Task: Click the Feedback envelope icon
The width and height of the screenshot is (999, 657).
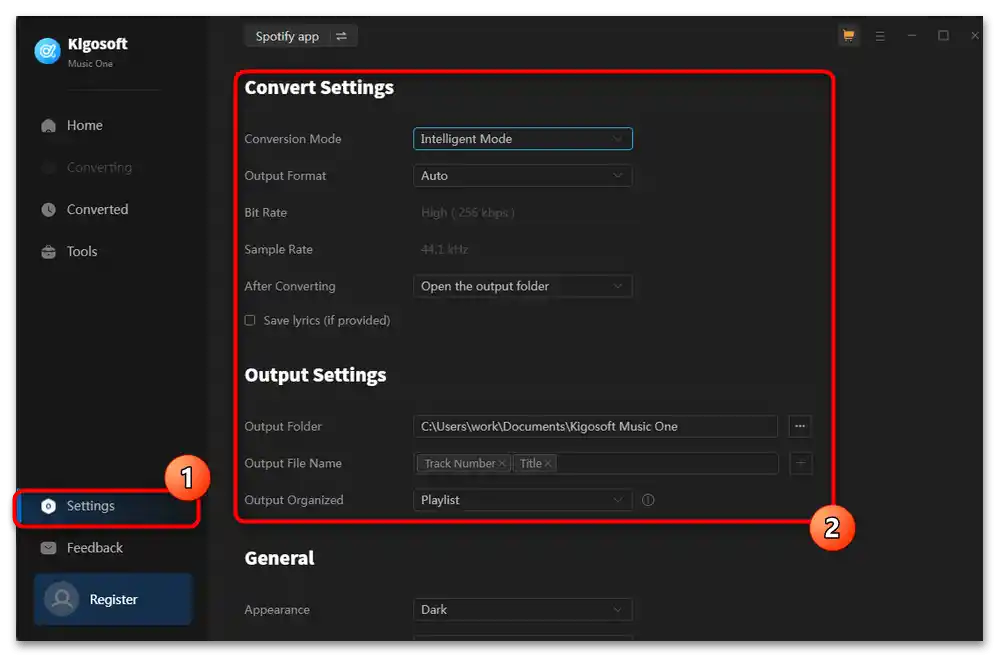Action: pos(48,548)
